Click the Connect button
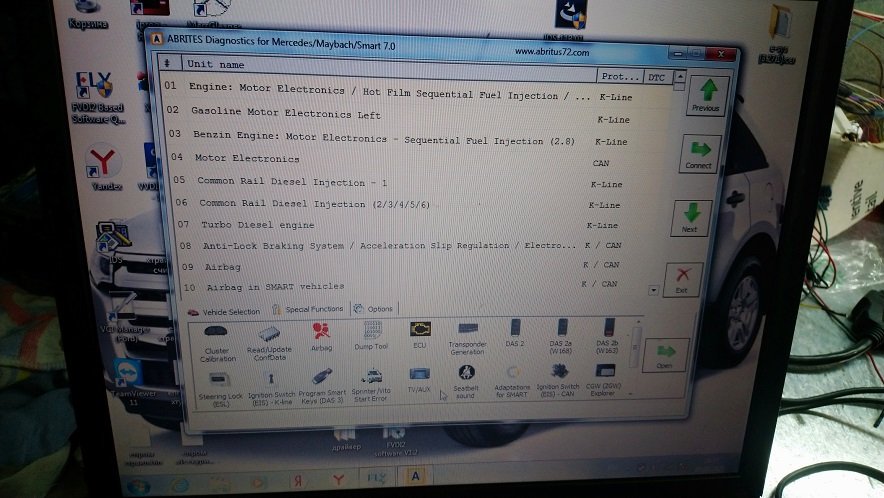Viewport: 884px width, 498px height. click(x=700, y=154)
